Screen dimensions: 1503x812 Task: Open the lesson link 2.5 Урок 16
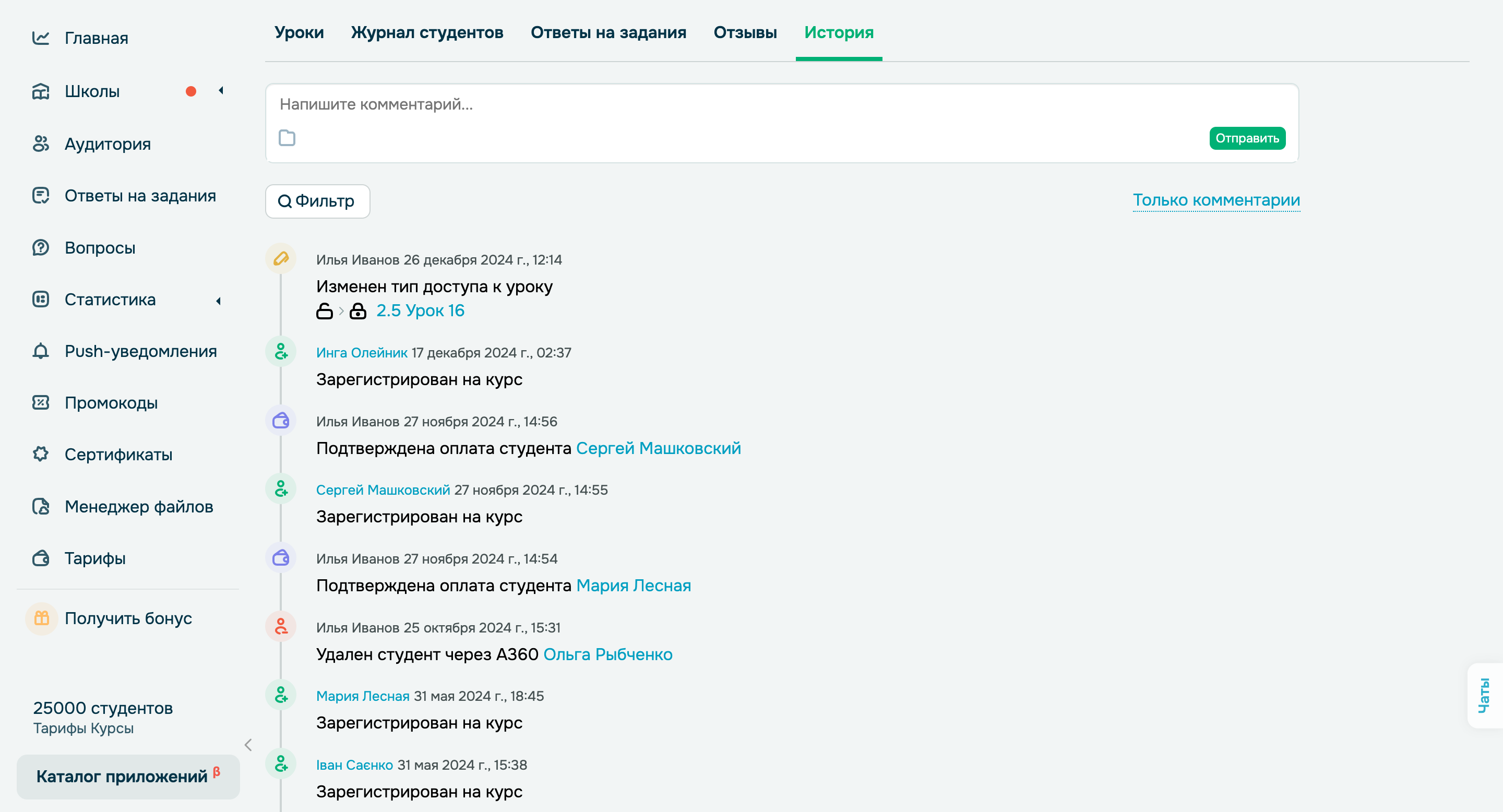(421, 310)
